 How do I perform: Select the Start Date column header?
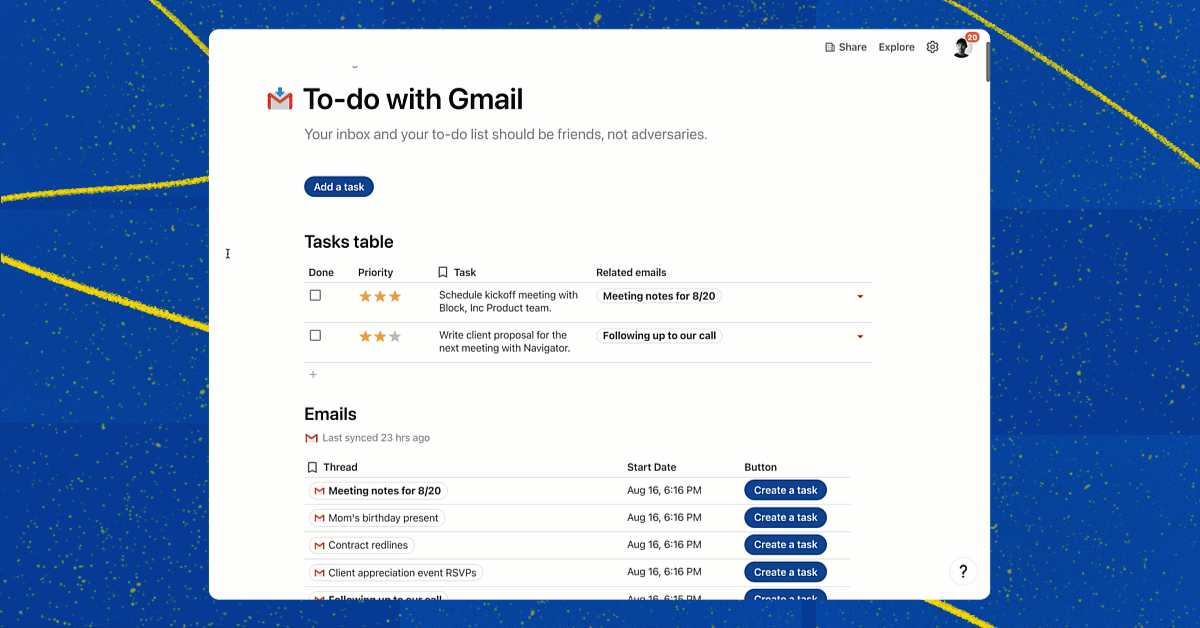point(652,467)
